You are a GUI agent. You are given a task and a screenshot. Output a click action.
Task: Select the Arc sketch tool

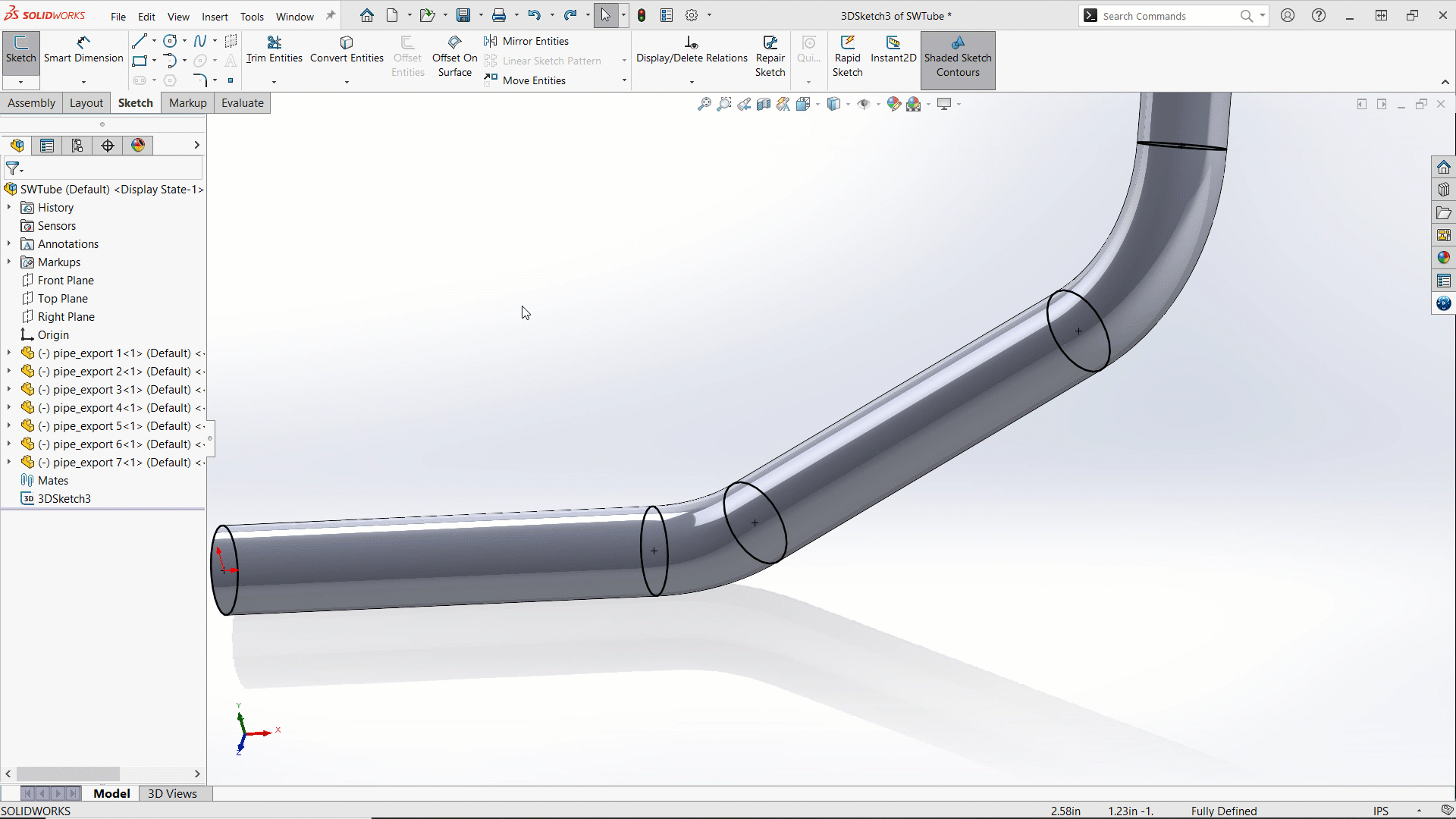pos(171,61)
